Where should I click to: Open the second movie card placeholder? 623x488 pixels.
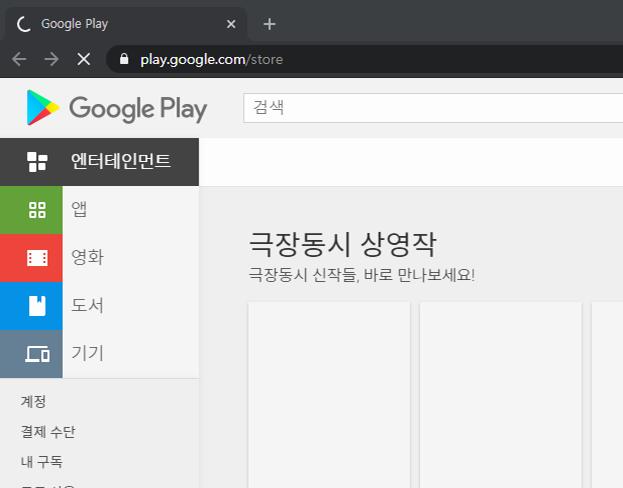tap(501, 395)
